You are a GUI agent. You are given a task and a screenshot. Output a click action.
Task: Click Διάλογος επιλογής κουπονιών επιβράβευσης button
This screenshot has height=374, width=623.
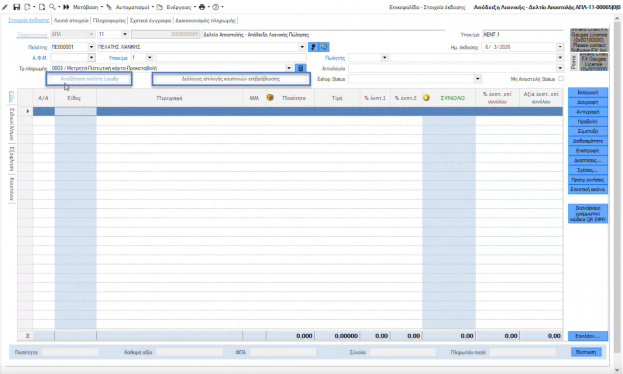231,79
